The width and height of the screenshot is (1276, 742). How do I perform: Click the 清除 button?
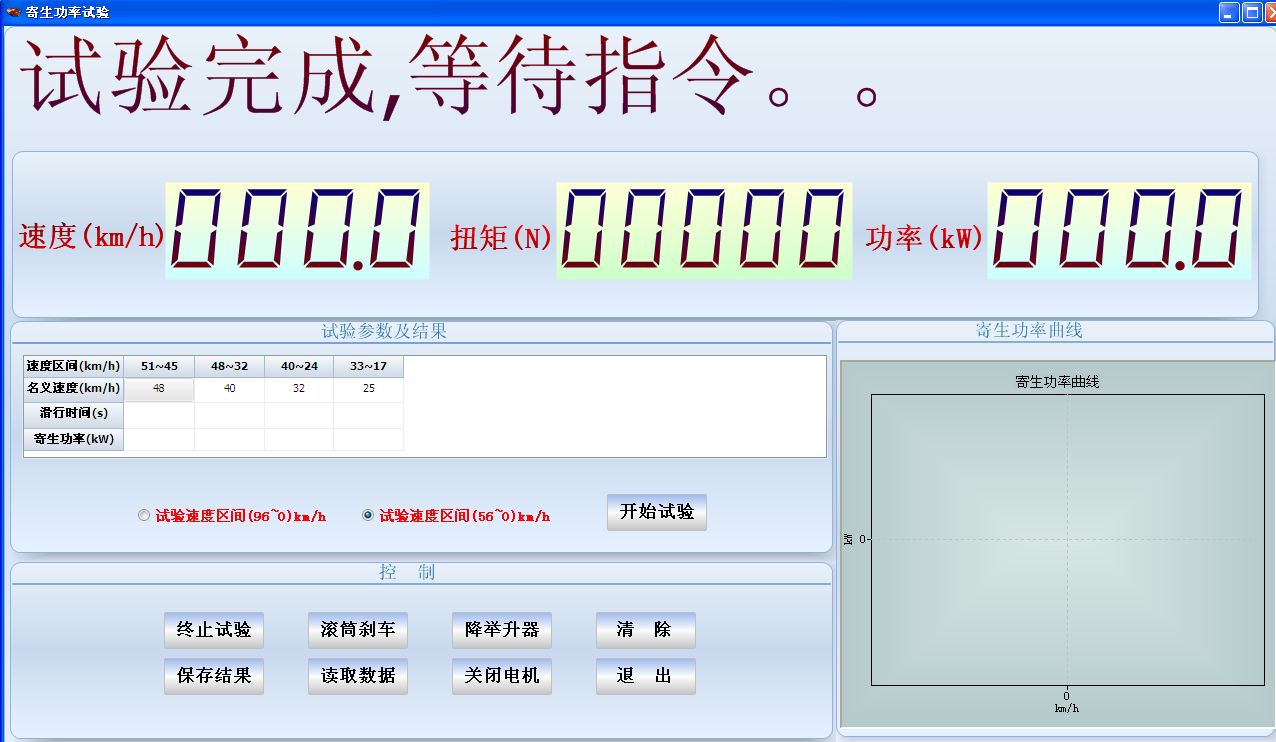coord(645,630)
